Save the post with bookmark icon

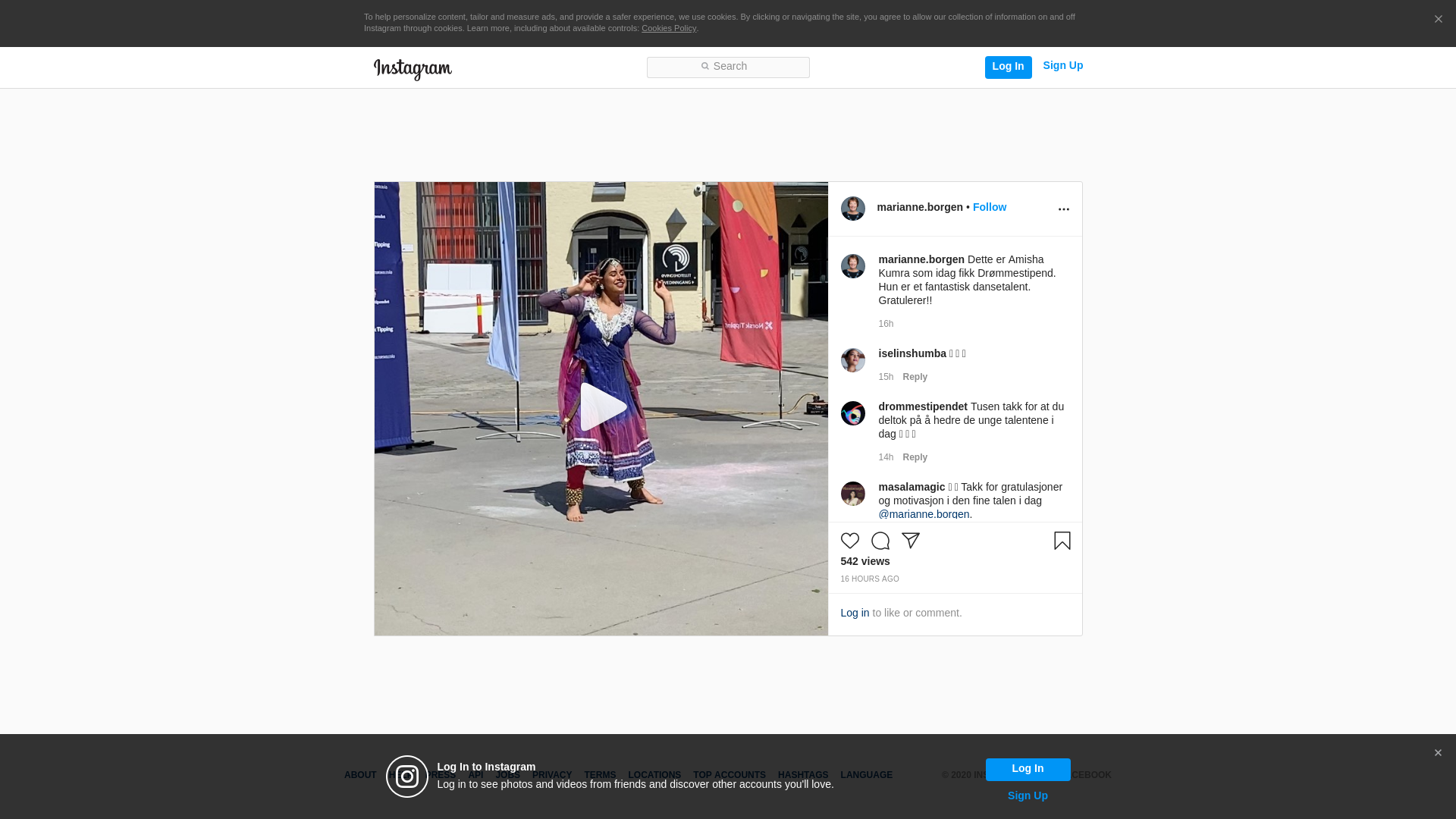click(1062, 541)
